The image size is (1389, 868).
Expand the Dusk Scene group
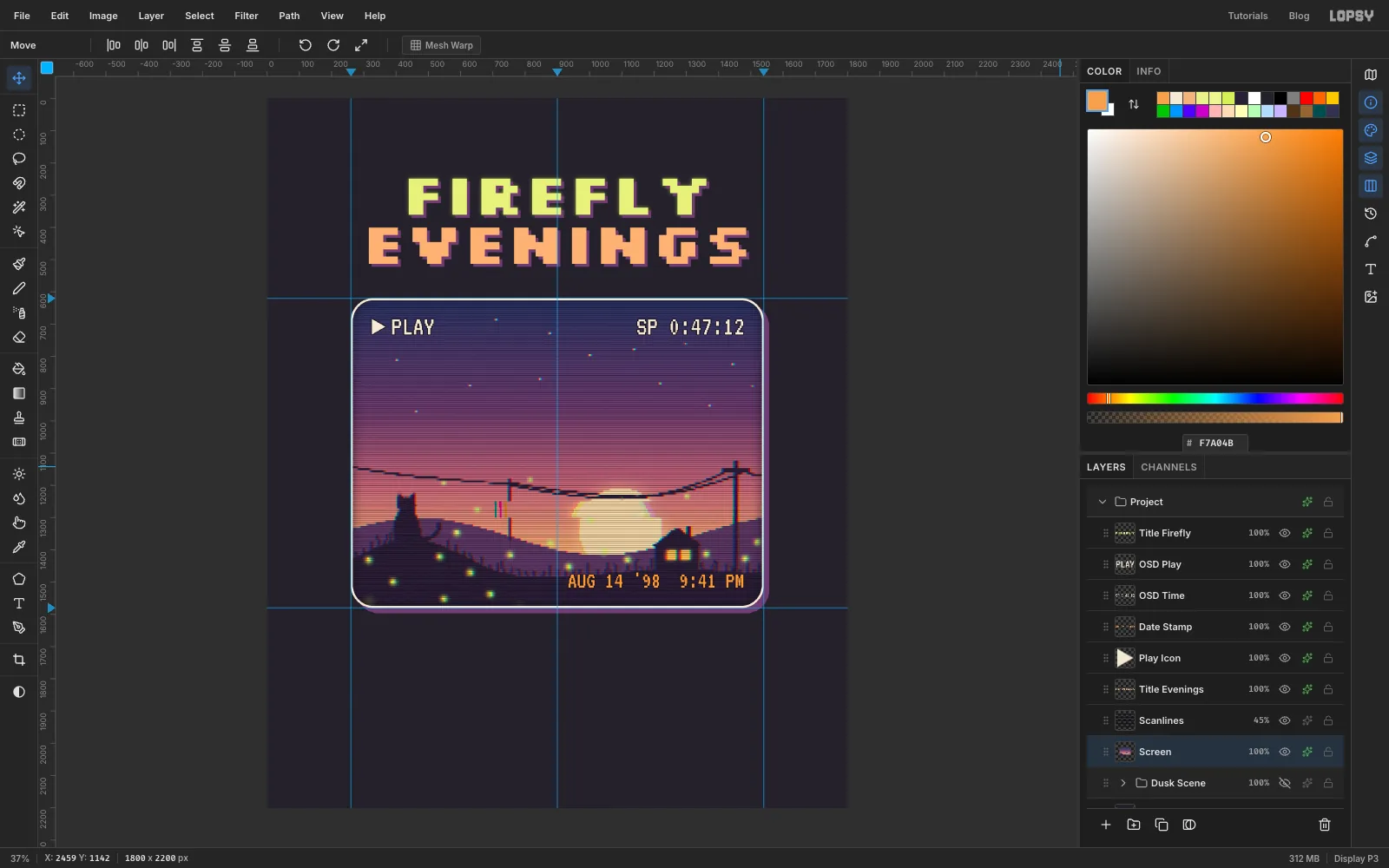[x=1123, y=783]
